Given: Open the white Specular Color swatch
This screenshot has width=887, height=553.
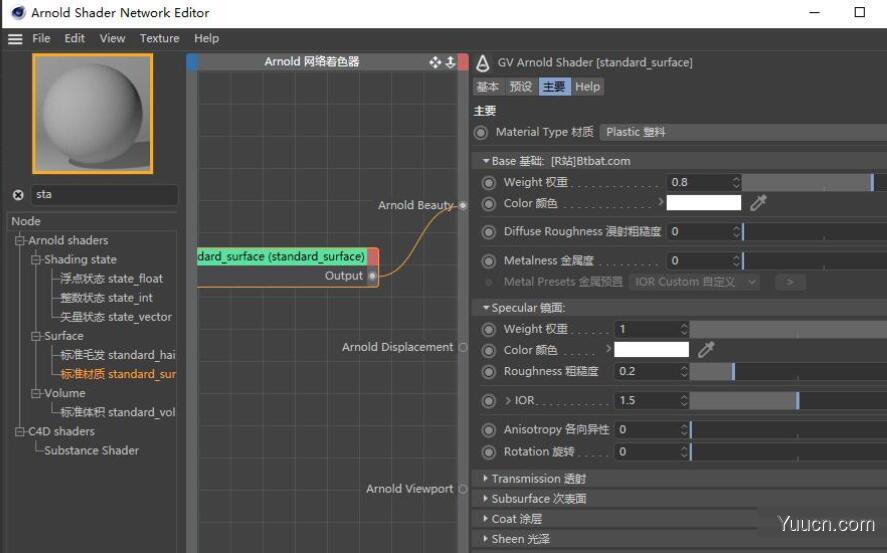Looking at the screenshot, I should (x=651, y=349).
